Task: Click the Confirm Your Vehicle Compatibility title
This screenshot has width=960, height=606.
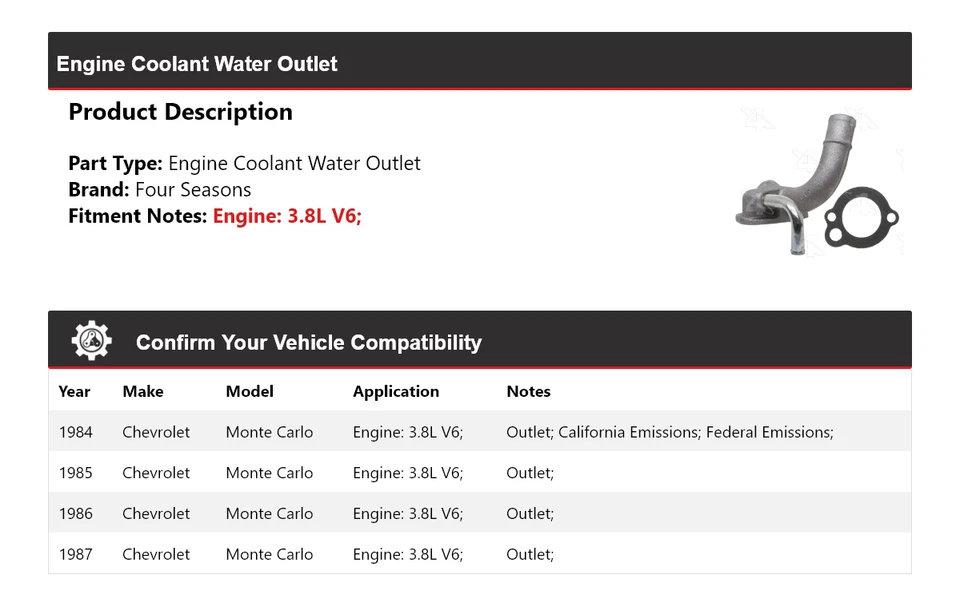Action: [308, 342]
